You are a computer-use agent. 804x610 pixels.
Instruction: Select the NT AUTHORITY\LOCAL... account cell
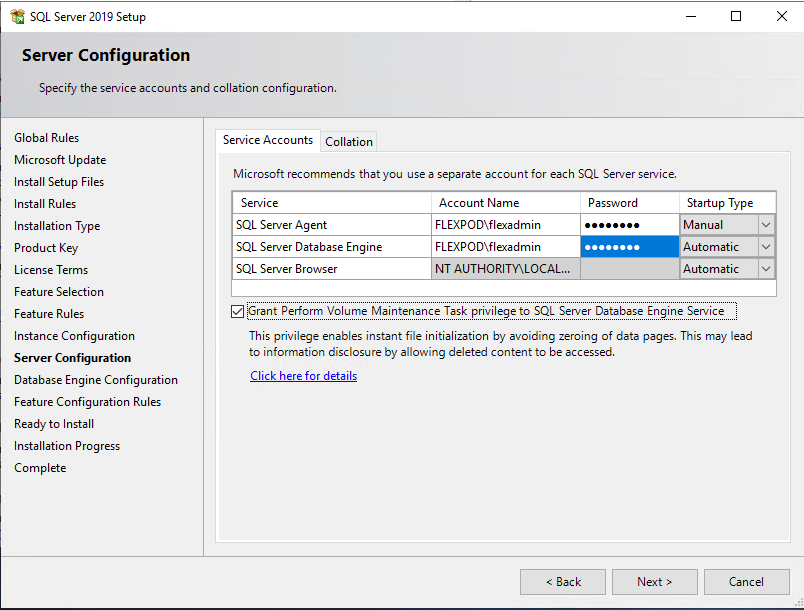pos(506,269)
